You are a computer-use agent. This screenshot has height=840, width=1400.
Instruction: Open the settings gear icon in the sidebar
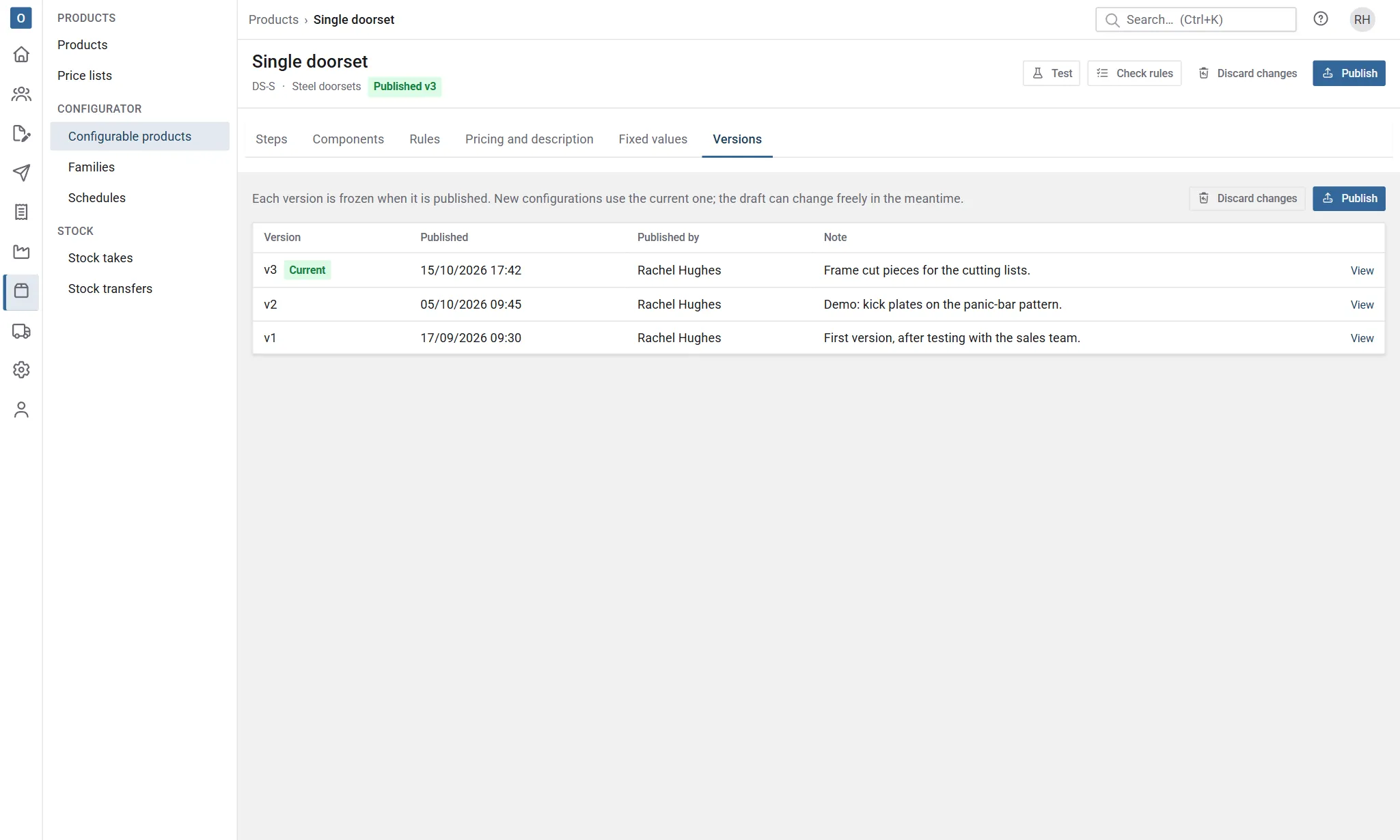click(21, 370)
